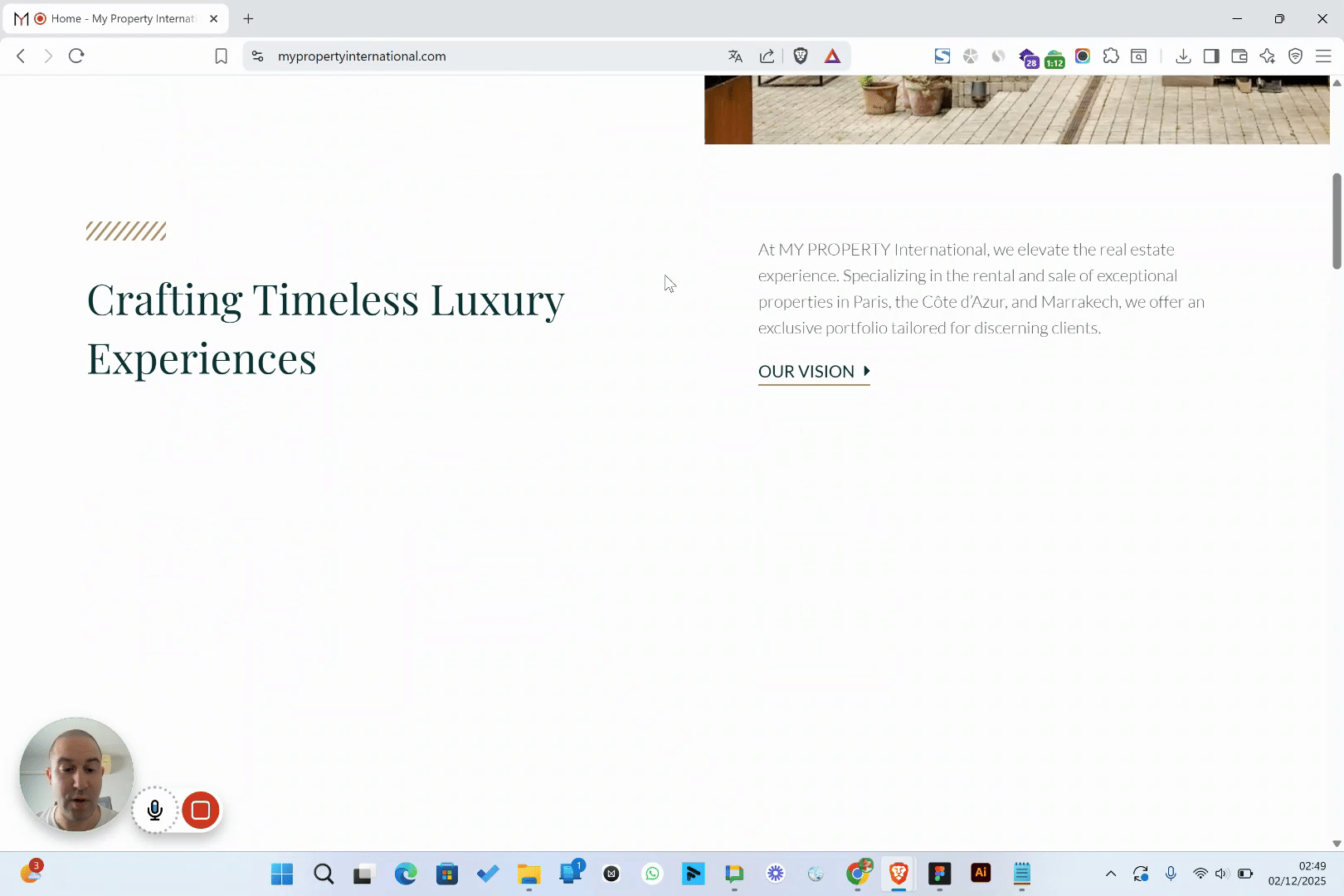Open the Brave Wallet icon

point(1239,56)
